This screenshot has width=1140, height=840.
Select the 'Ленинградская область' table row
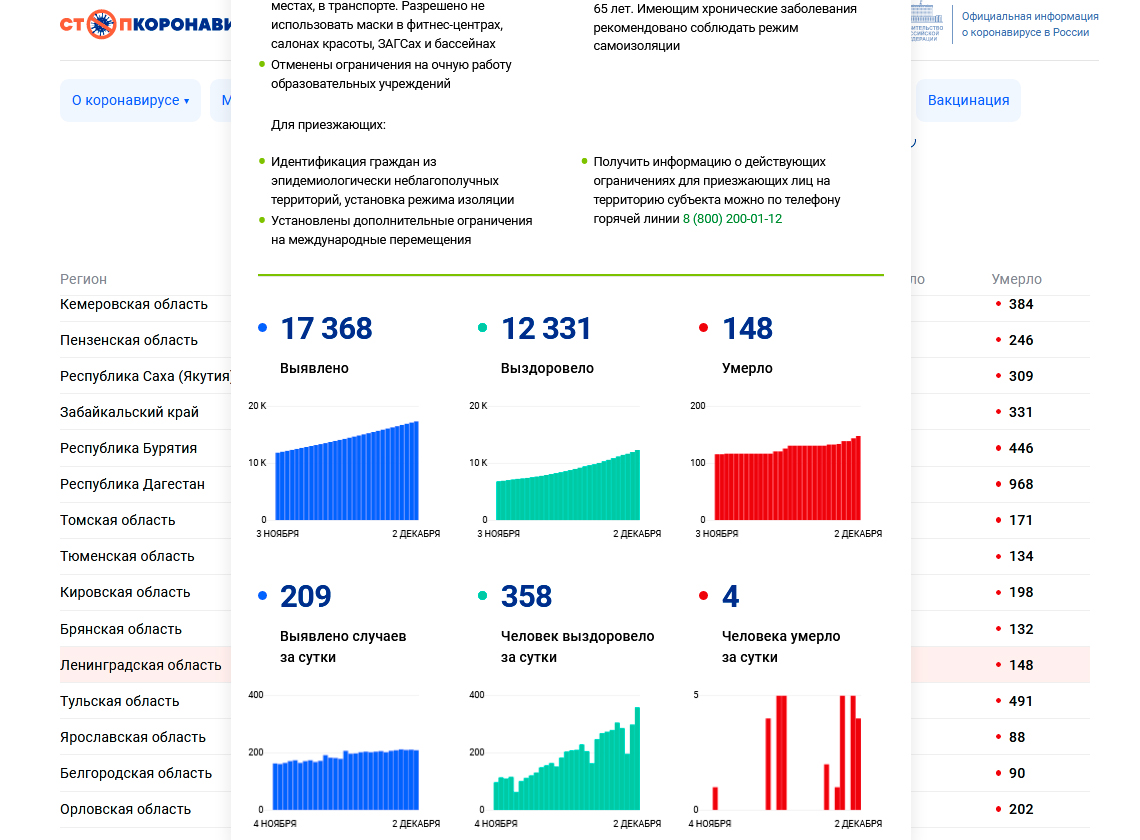coord(141,665)
